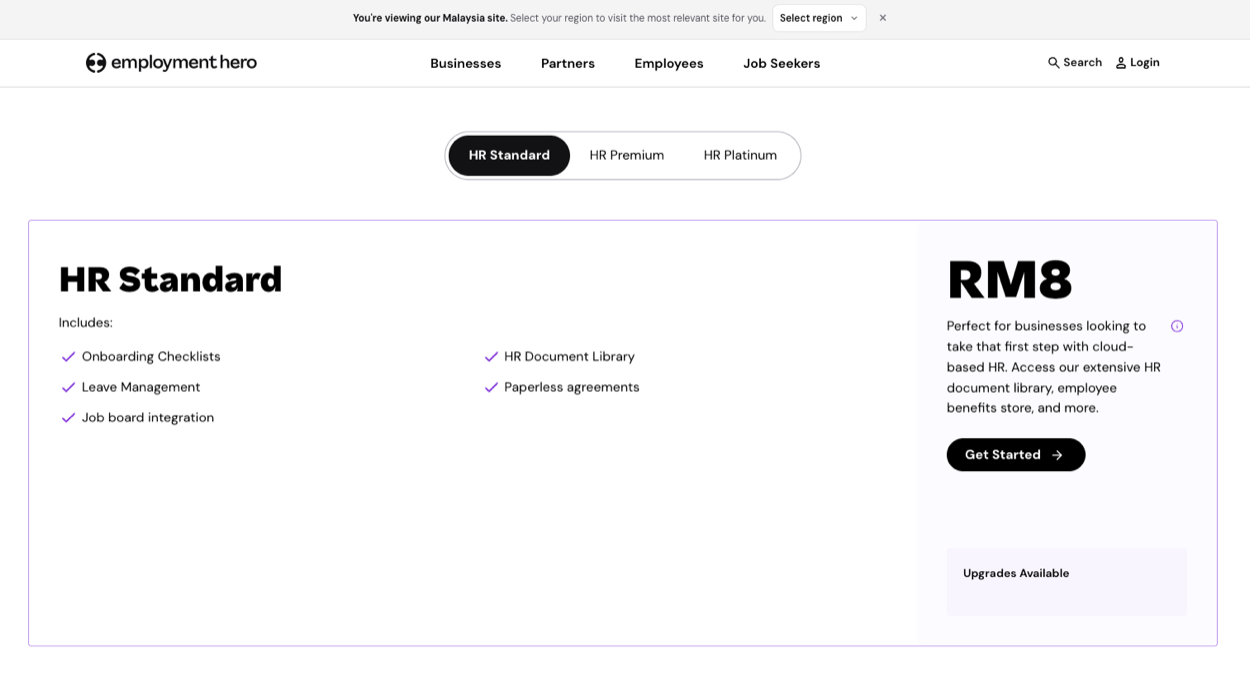Select the HR Standard plan tab
1250x677 pixels.
point(509,155)
